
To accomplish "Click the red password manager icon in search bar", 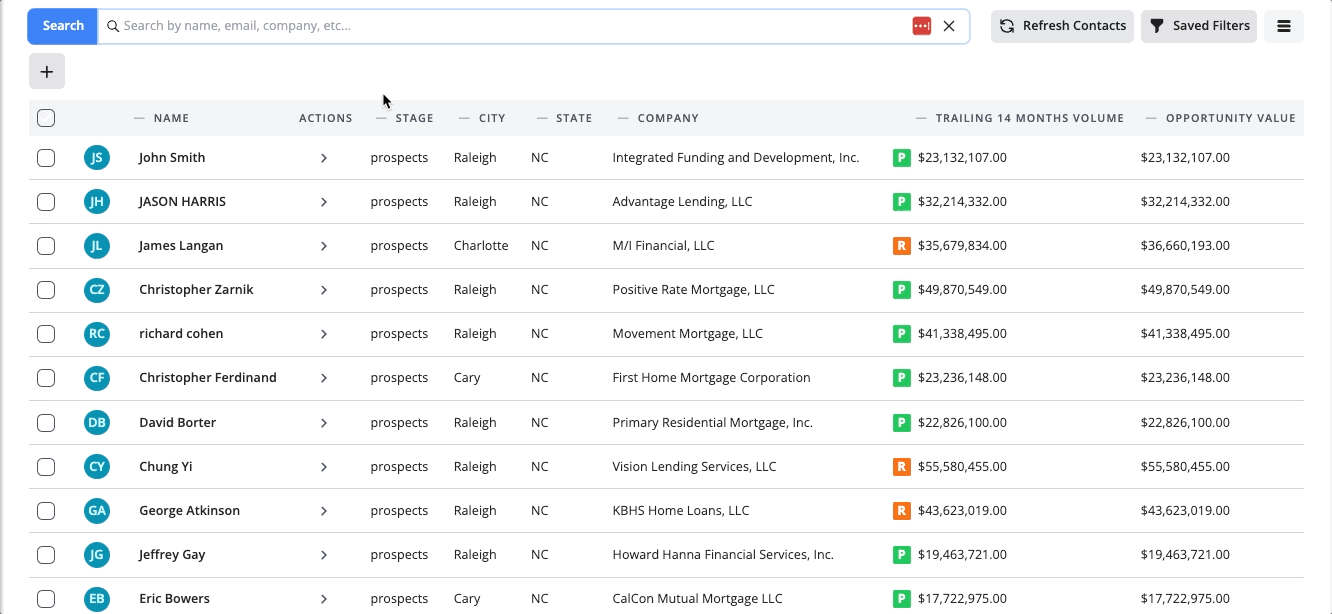I will [922, 26].
